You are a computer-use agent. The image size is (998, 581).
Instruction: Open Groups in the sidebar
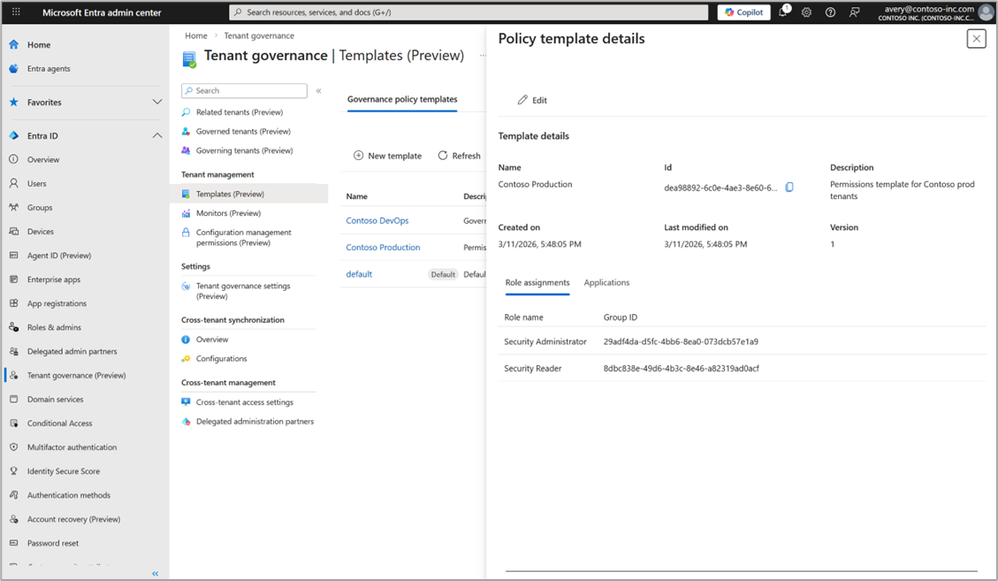click(x=39, y=207)
